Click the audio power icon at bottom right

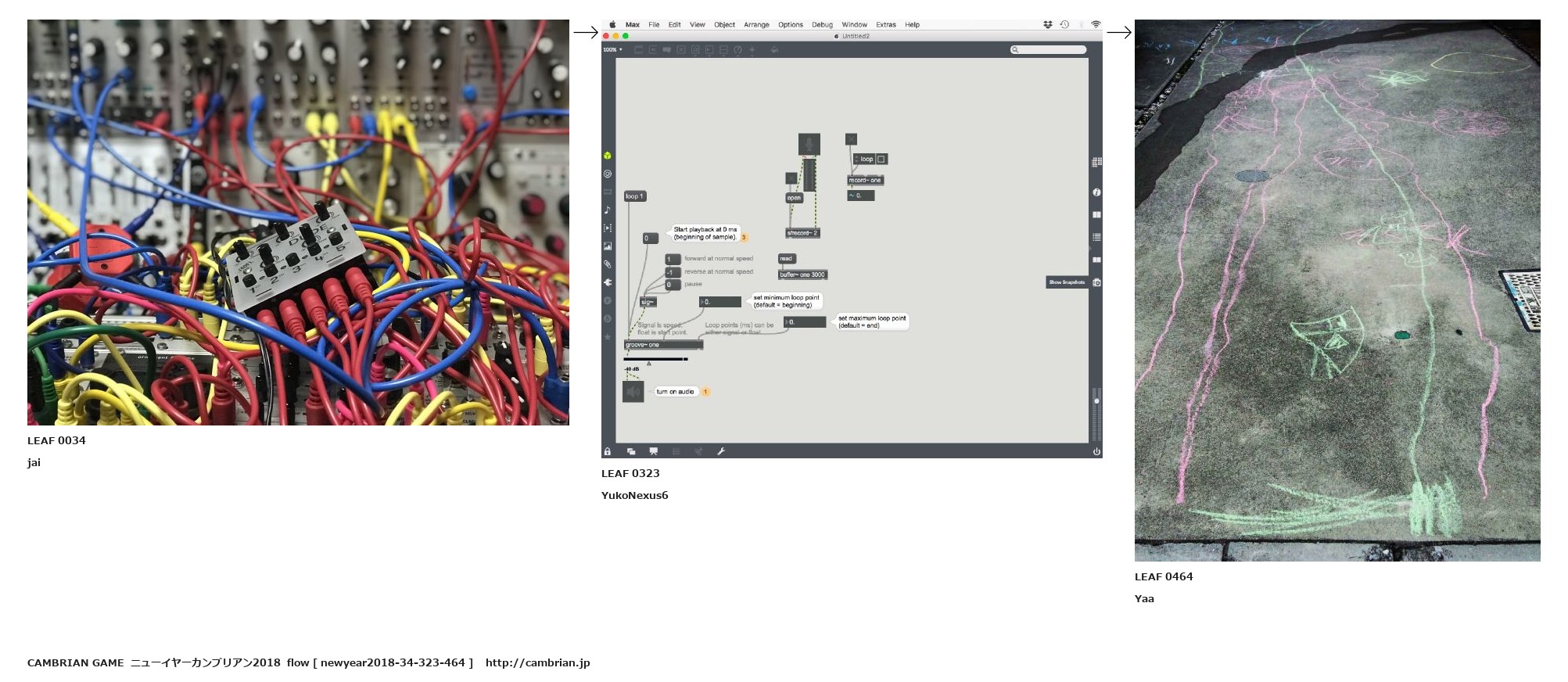[1096, 451]
